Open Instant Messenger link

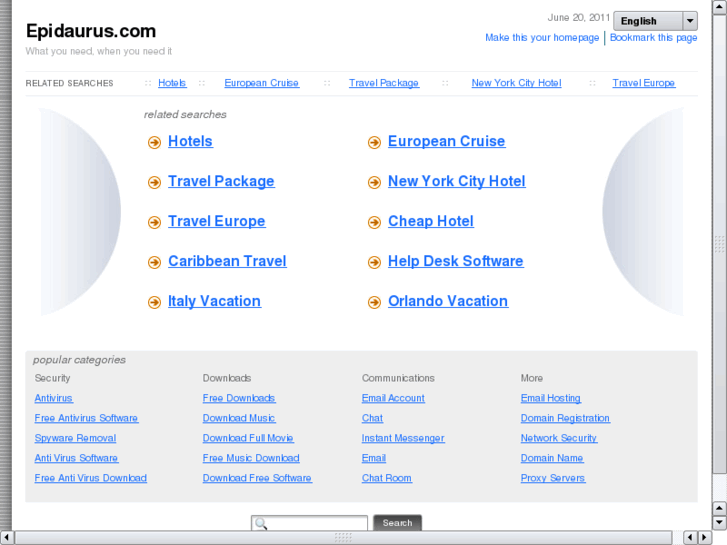(x=403, y=438)
